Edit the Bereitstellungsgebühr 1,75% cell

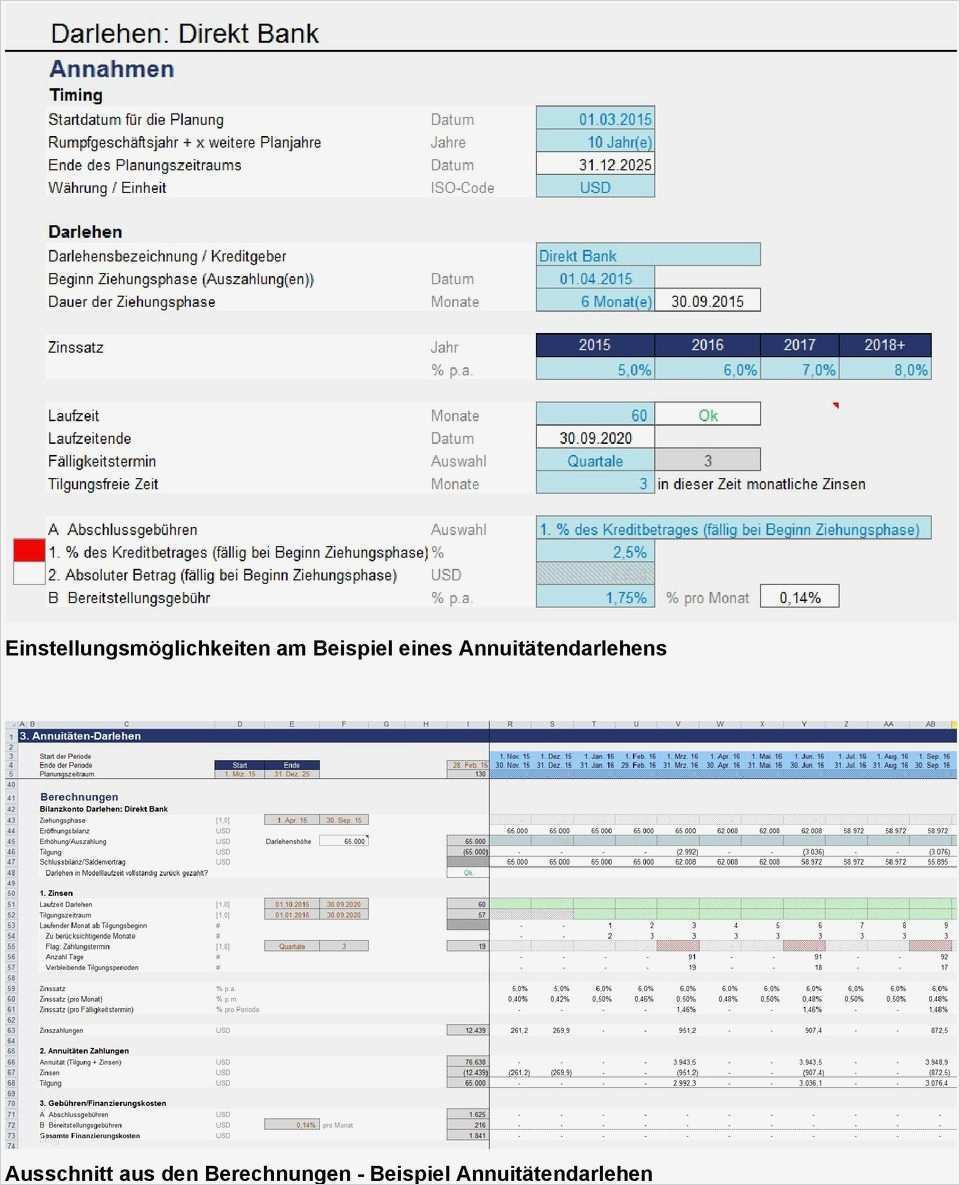coord(595,596)
